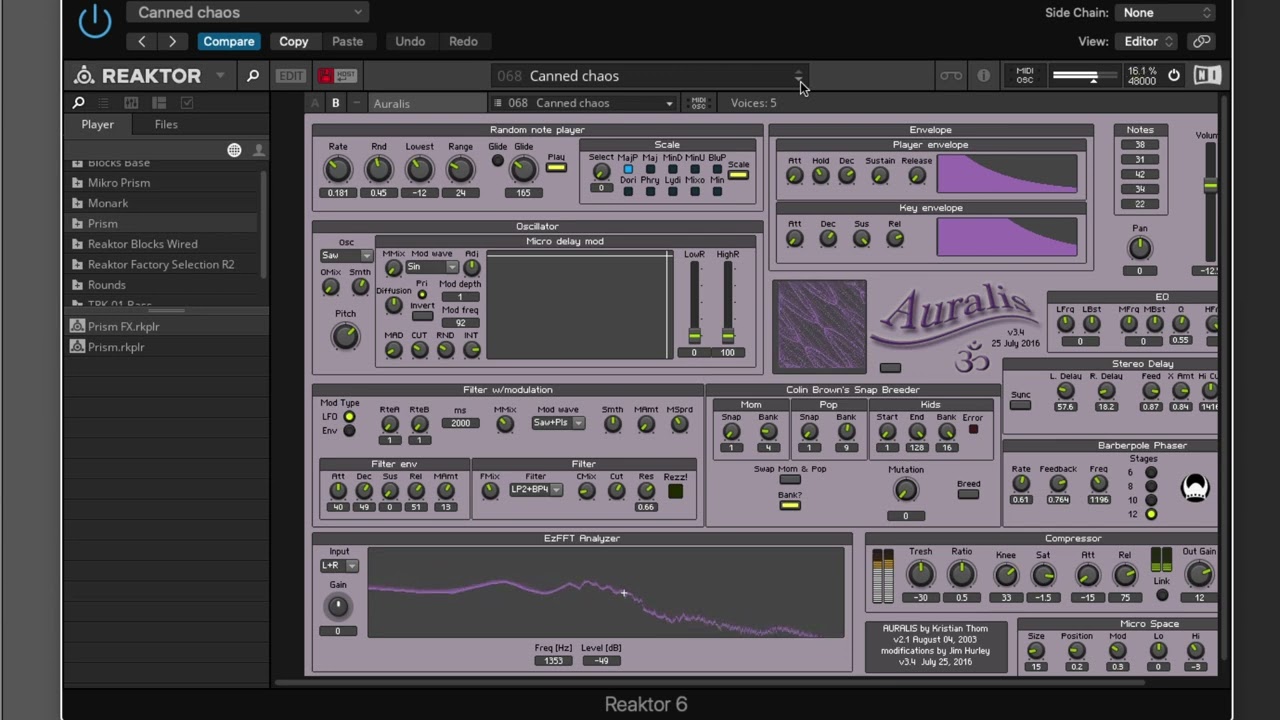Open the Reaktor main menu arrow
Screen dimensions: 1280x720
[222, 76]
